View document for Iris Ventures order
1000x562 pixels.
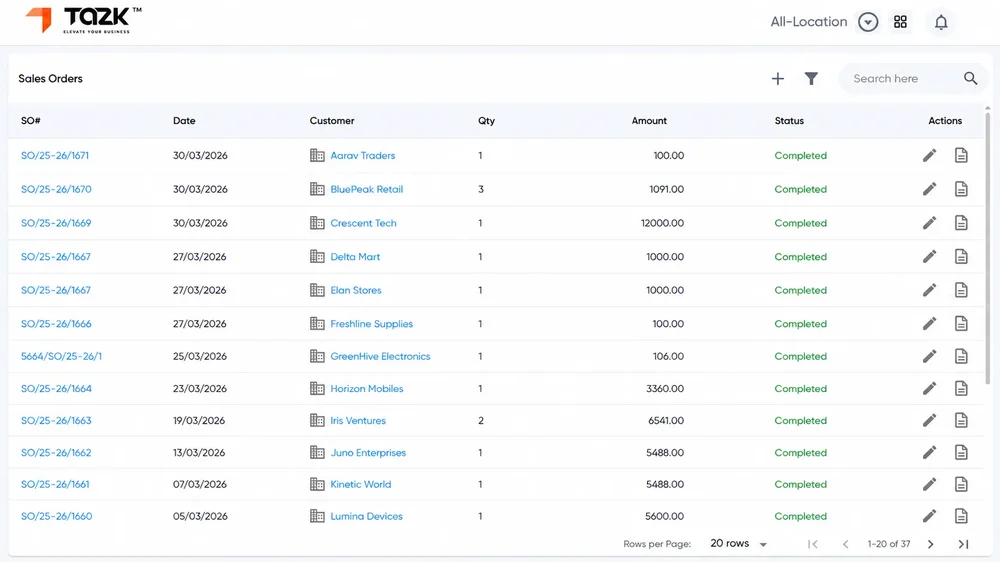[960, 420]
